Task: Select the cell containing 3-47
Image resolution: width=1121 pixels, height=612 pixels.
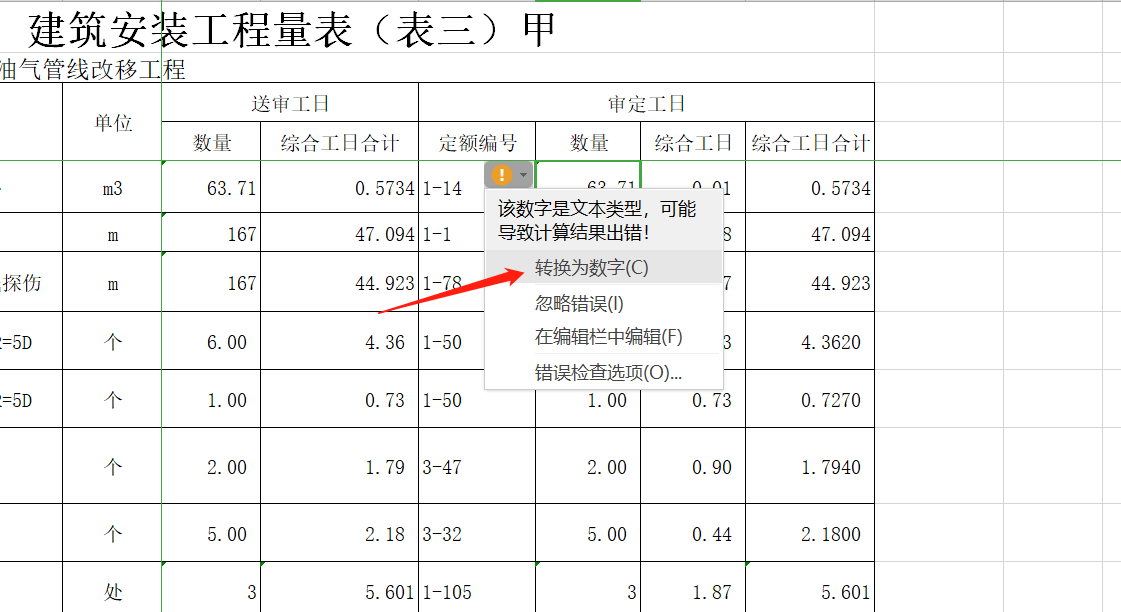Action: 477,467
